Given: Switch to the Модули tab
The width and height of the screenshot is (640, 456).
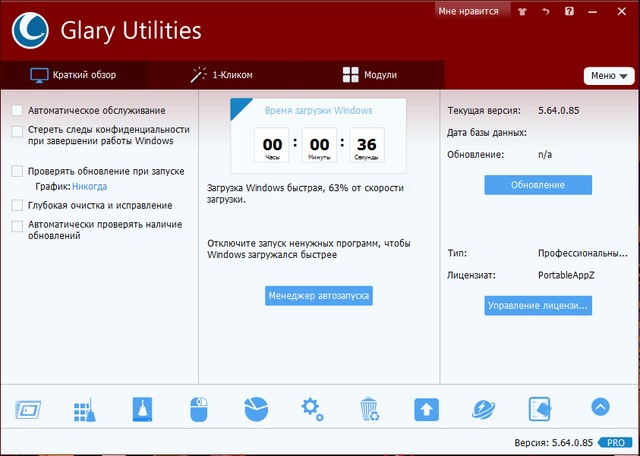Looking at the screenshot, I should coord(370,75).
